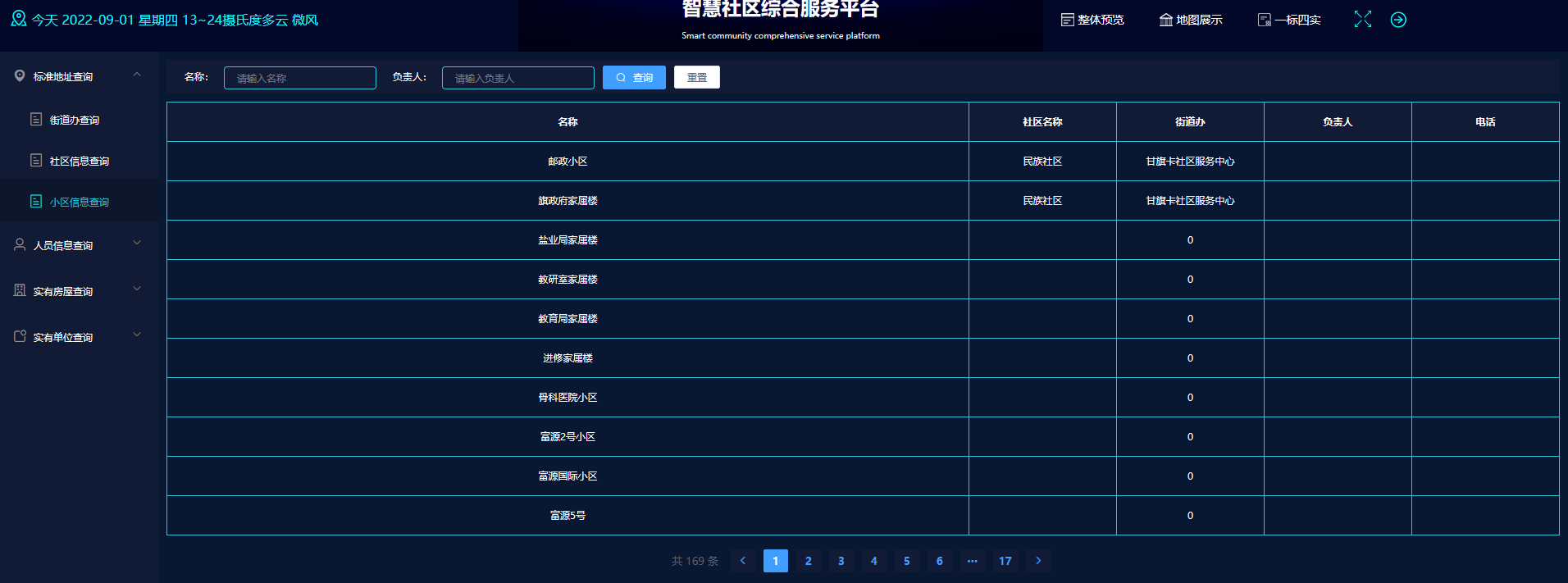Click the location pin icon beside today's date

pos(19,19)
